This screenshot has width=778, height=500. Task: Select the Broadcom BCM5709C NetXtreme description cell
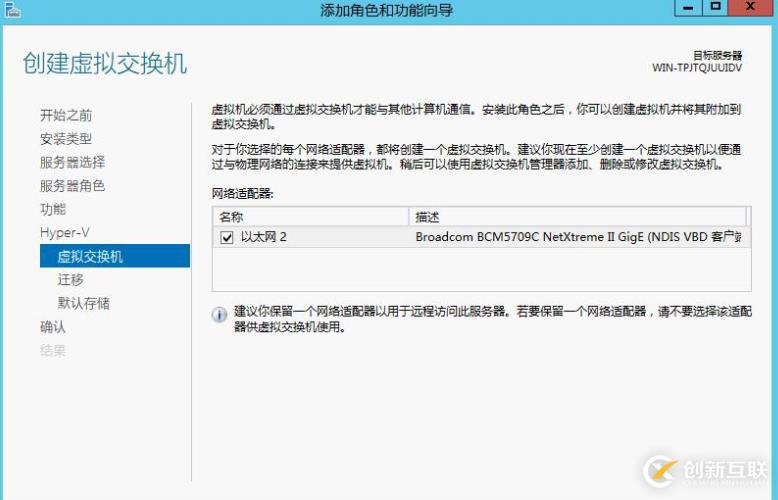pyautogui.click(x=580, y=238)
